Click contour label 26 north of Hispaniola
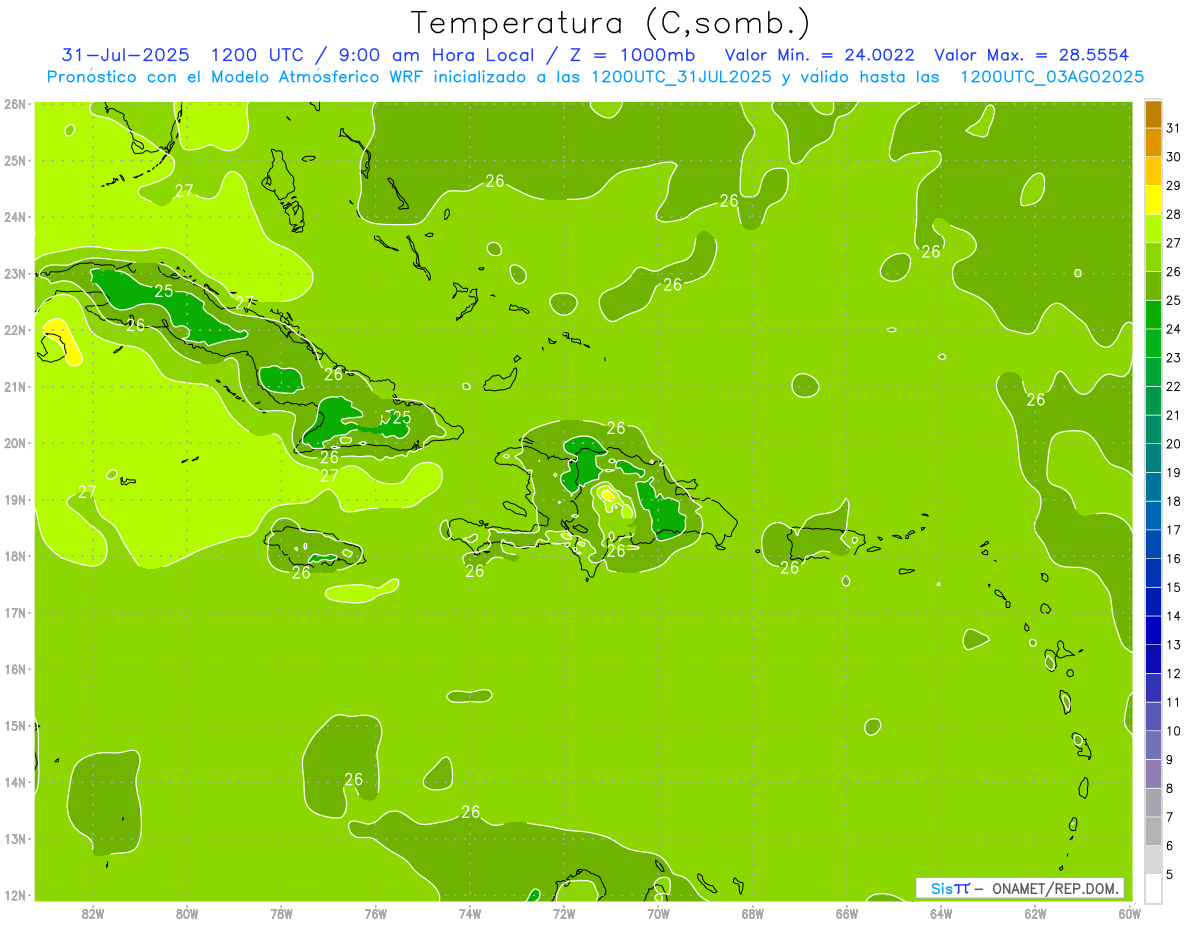Viewport: 1200px width, 927px height. pyautogui.click(x=616, y=428)
